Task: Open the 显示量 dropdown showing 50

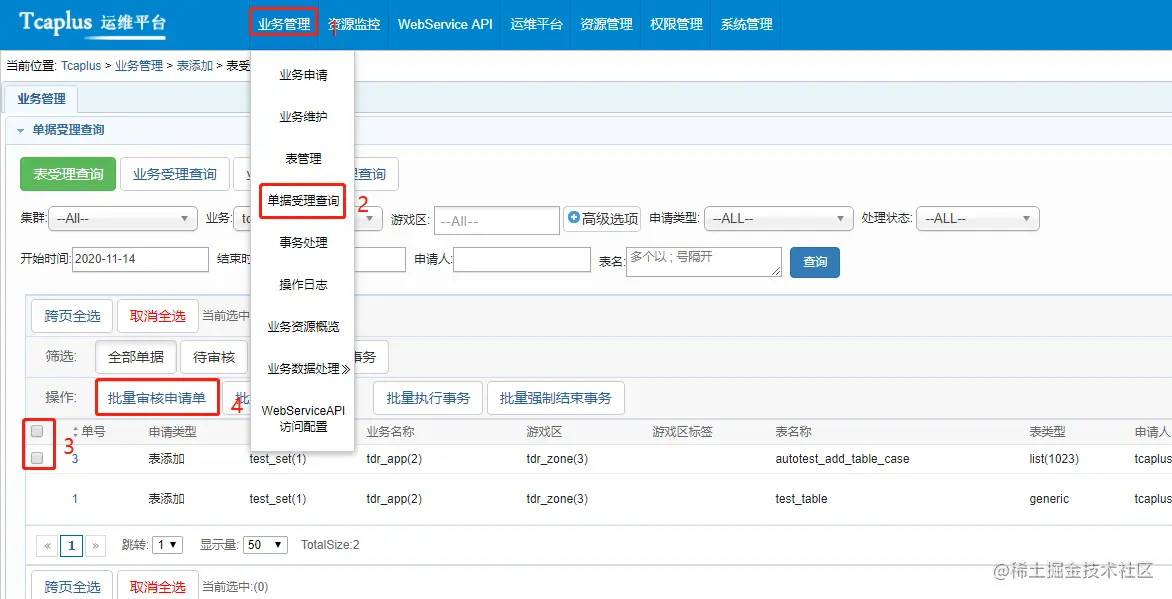Action: (265, 544)
